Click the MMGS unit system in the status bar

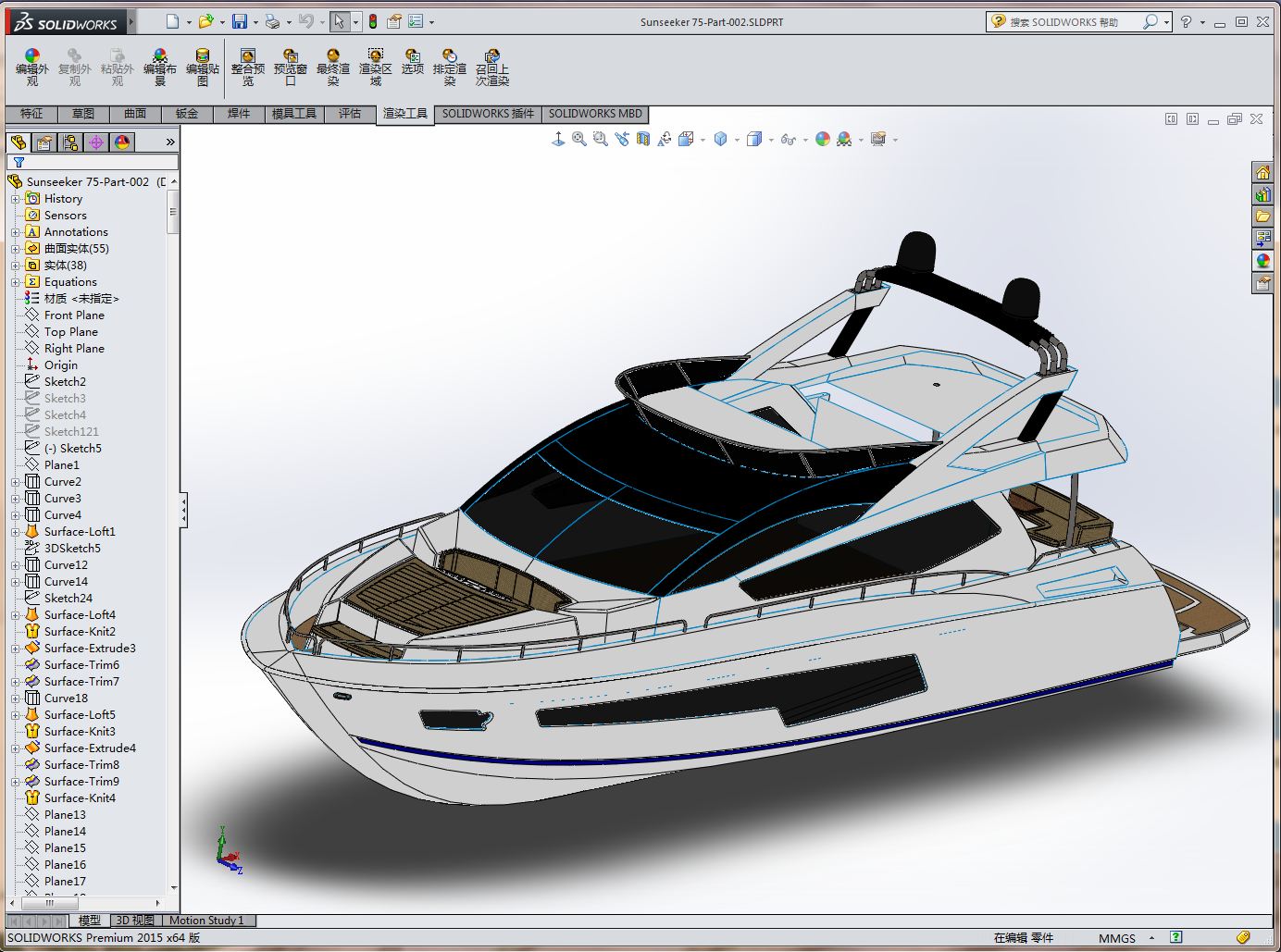click(1117, 937)
